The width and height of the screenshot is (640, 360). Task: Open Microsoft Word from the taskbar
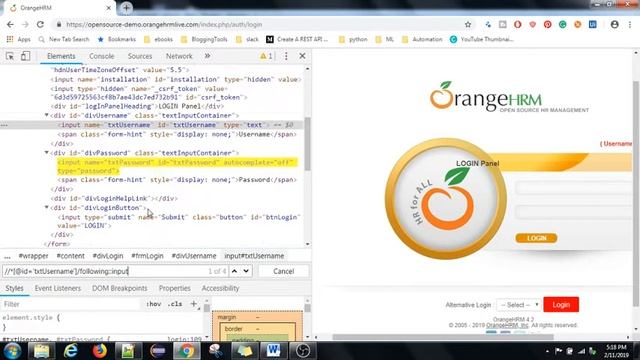pyautogui.click(x=273, y=351)
